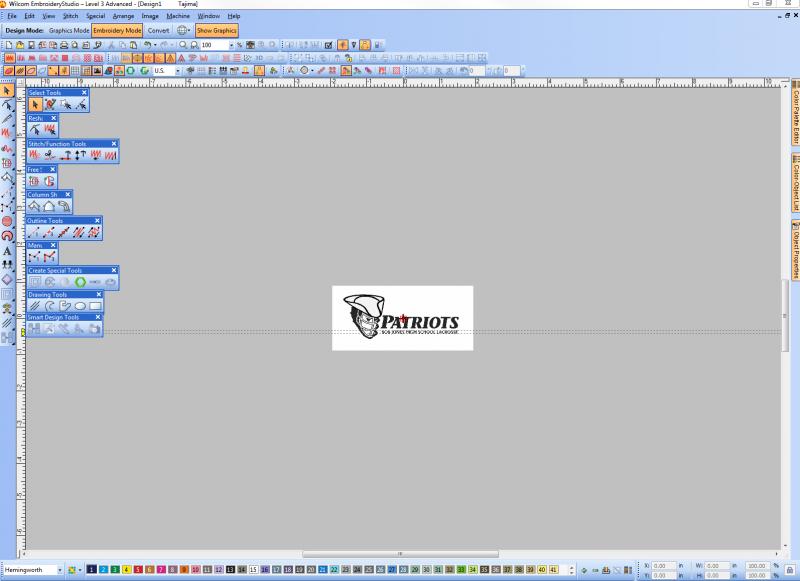Select the green ring tool in Create Special Tools

(80, 282)
